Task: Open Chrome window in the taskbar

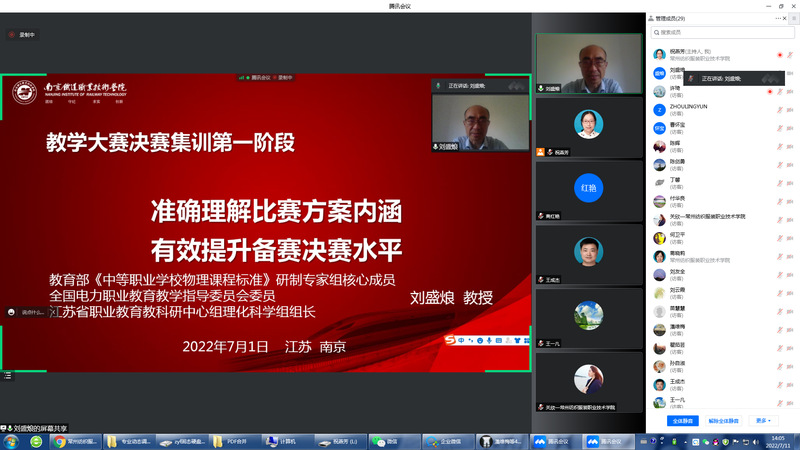Action: point(75,441)
